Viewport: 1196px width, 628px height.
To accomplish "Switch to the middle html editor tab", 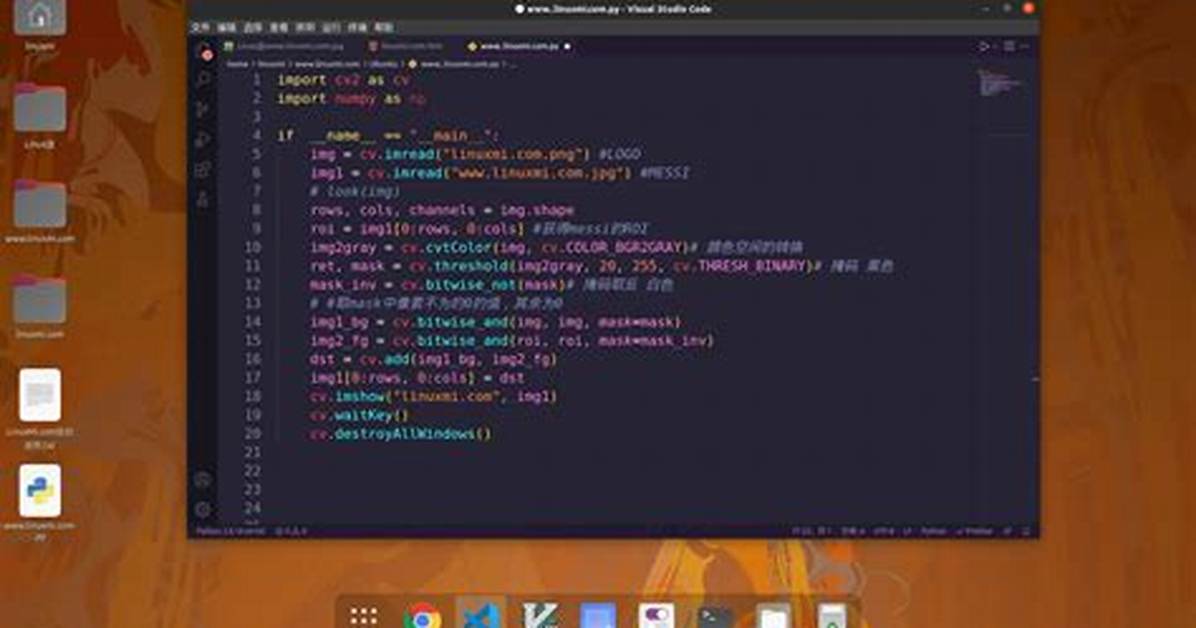I will pyautogui.click(x=407, y=47).
